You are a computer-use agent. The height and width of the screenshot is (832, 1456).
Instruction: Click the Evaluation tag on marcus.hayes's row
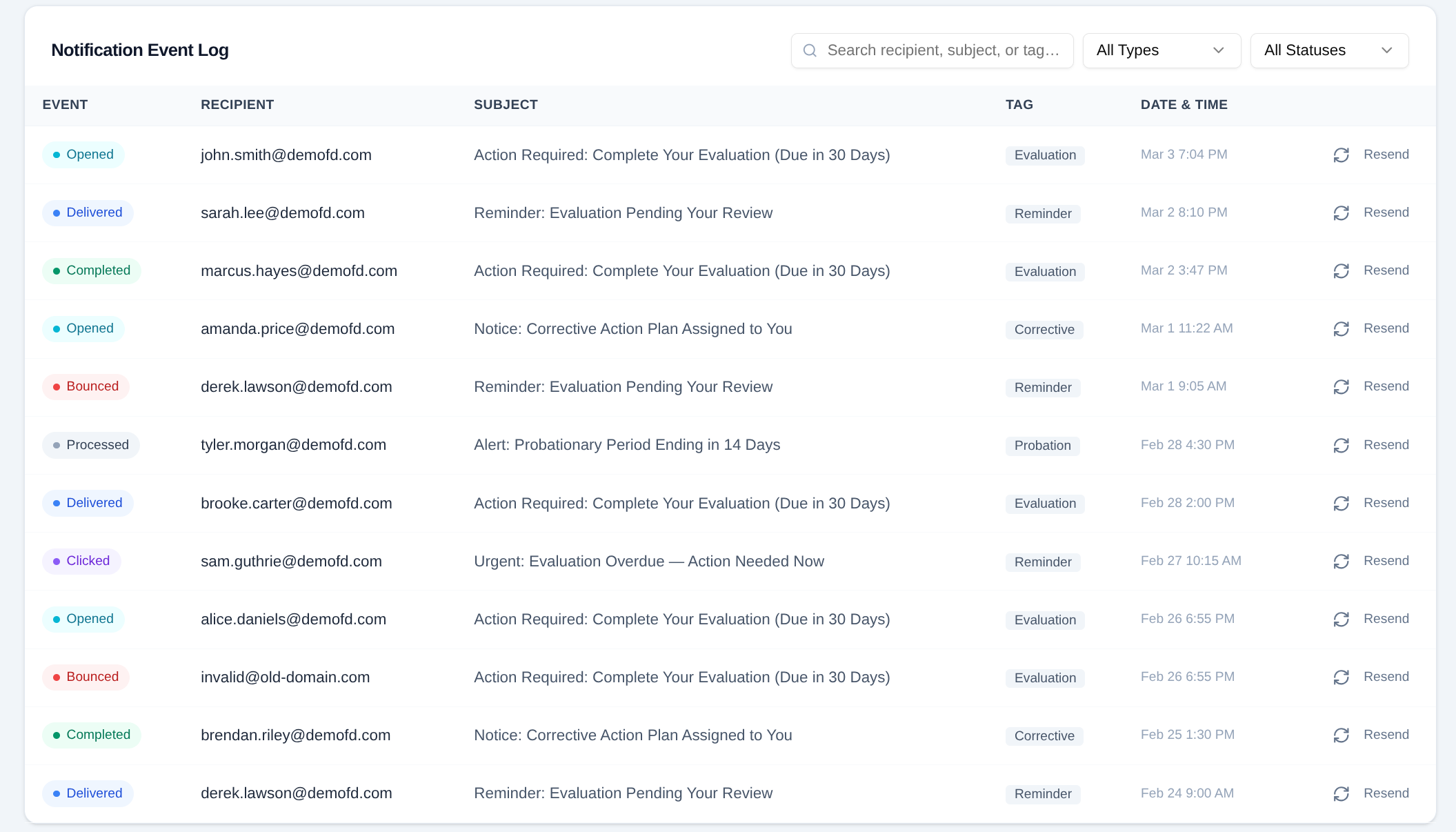coord(1044,271)
